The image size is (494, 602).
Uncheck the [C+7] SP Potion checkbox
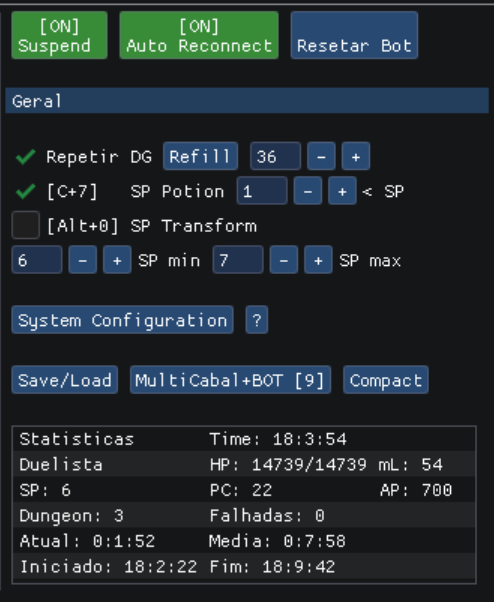(26, 191)
